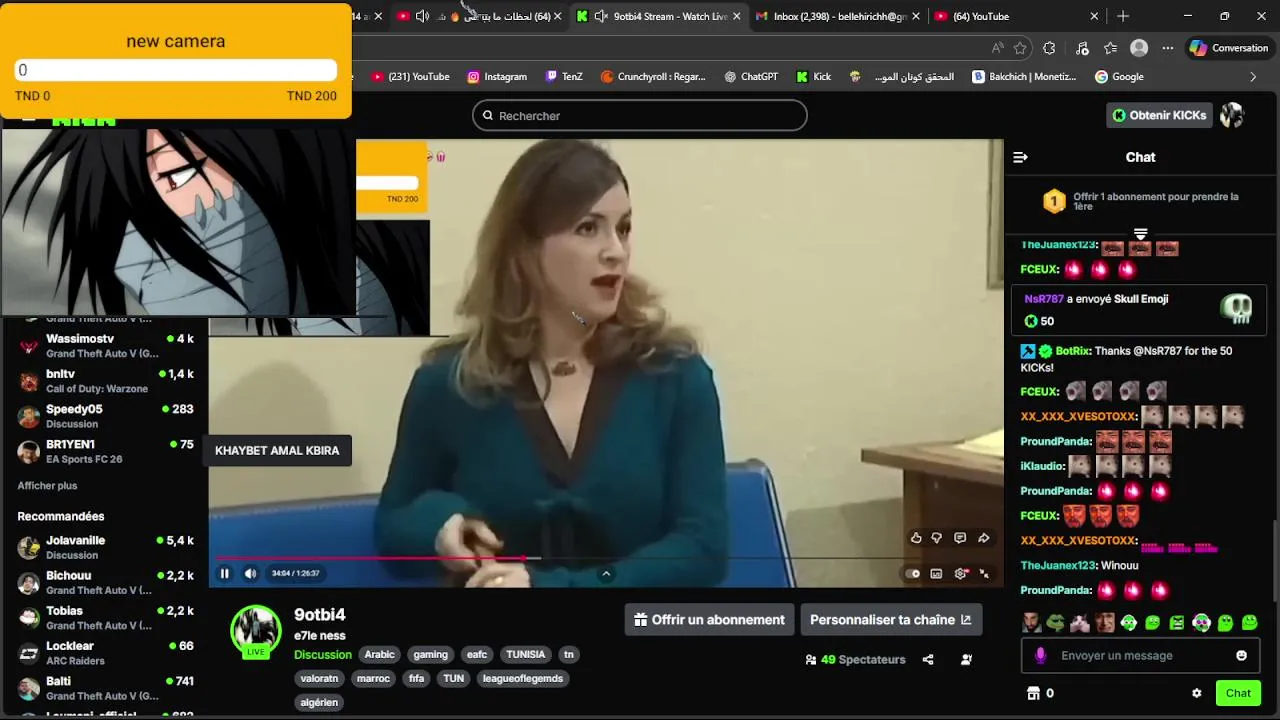
Task: Open browser extensions icon
Action: pos(1049,48)
